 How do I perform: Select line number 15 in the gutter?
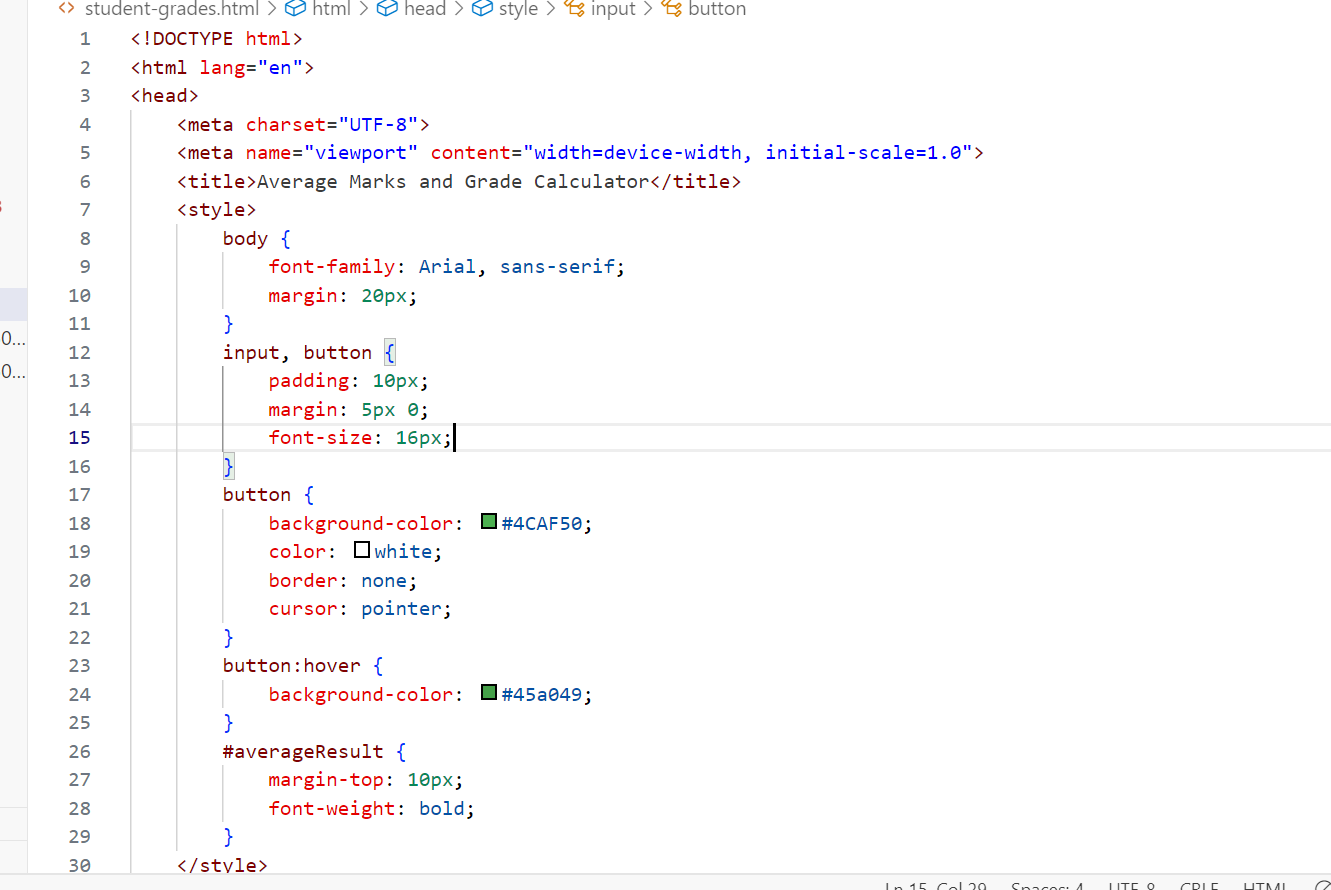click(x=79, y=437)
